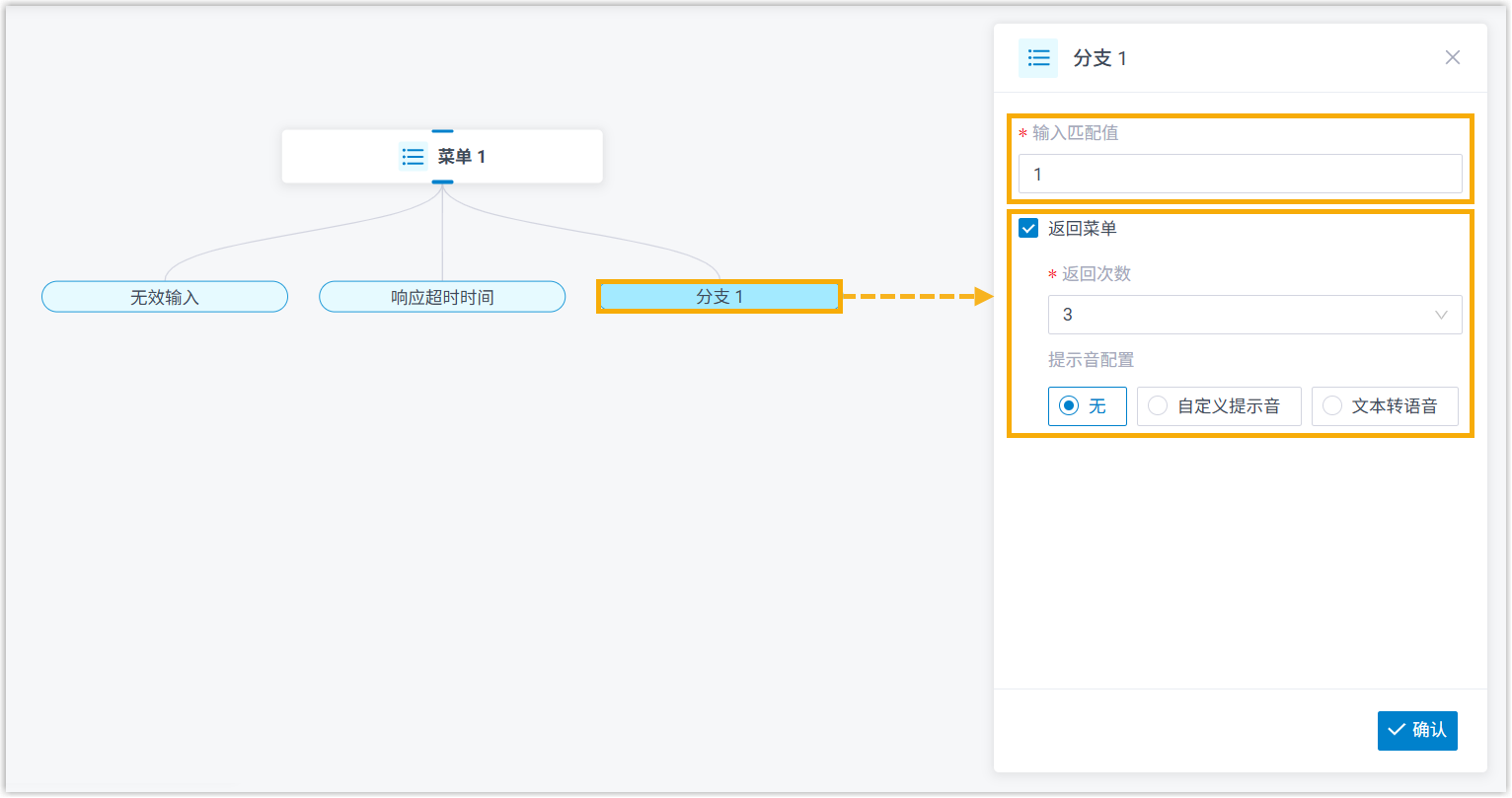Click the list icon in panel header
1512x798 pixels.
[x=1038, y=58]
